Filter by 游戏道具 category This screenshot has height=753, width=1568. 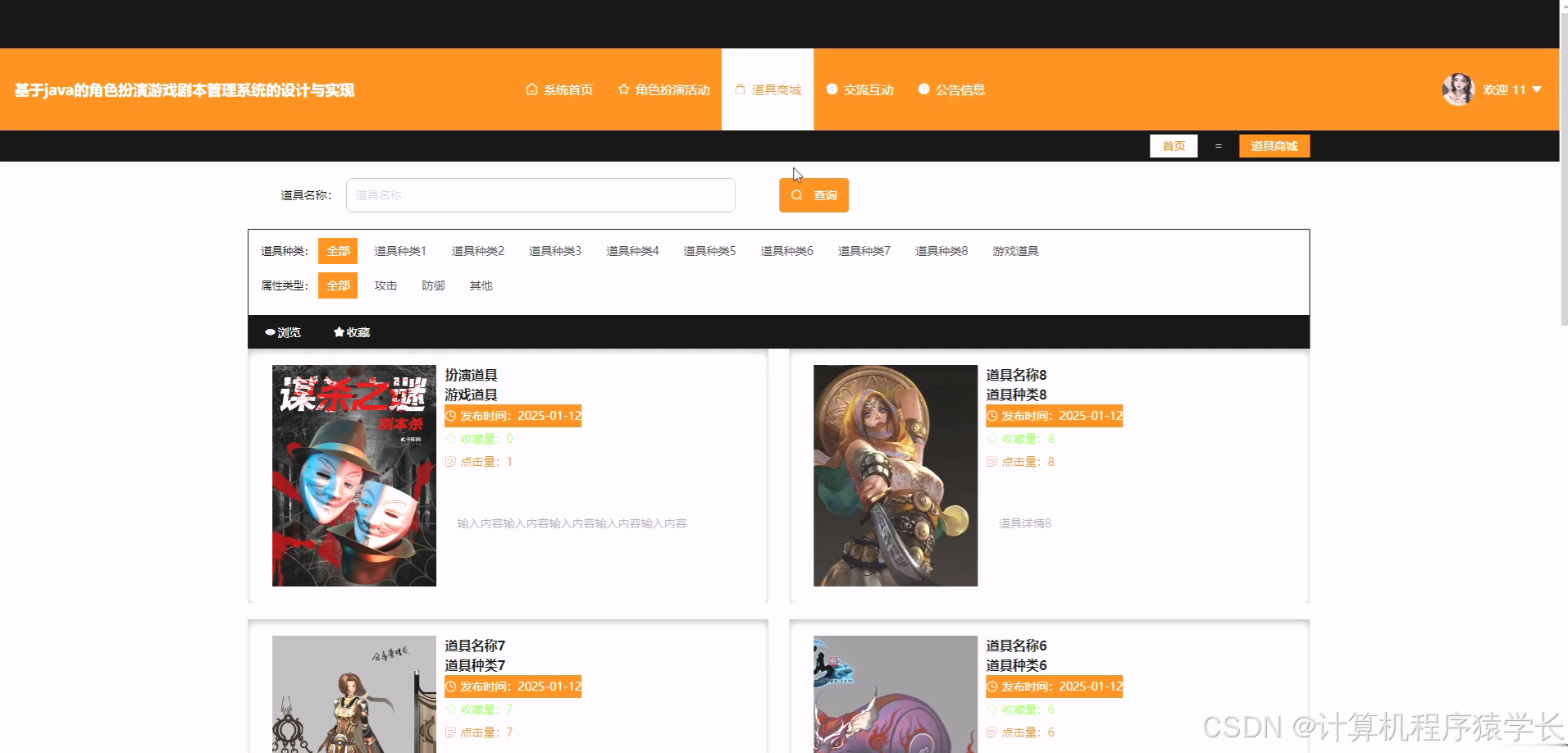(x=1015, y=251)
